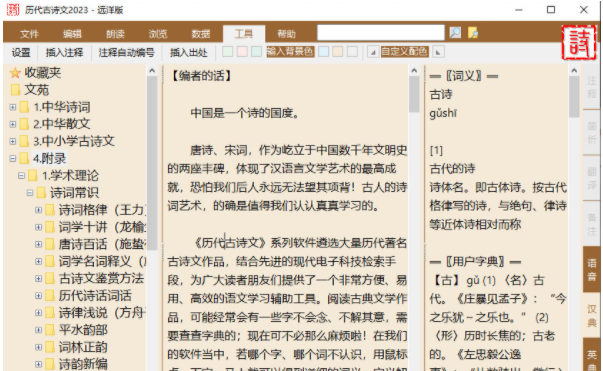Click the 插入出处 button

tap(189, 52)
